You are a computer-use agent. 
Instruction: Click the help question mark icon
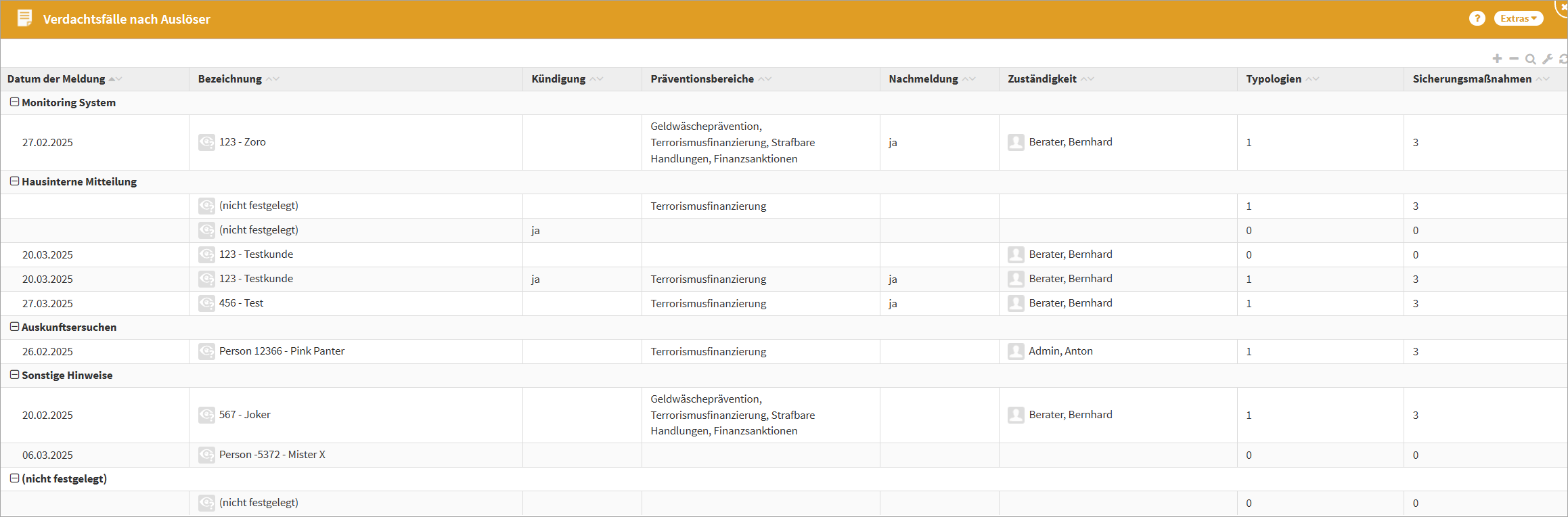click(1477, 19)
